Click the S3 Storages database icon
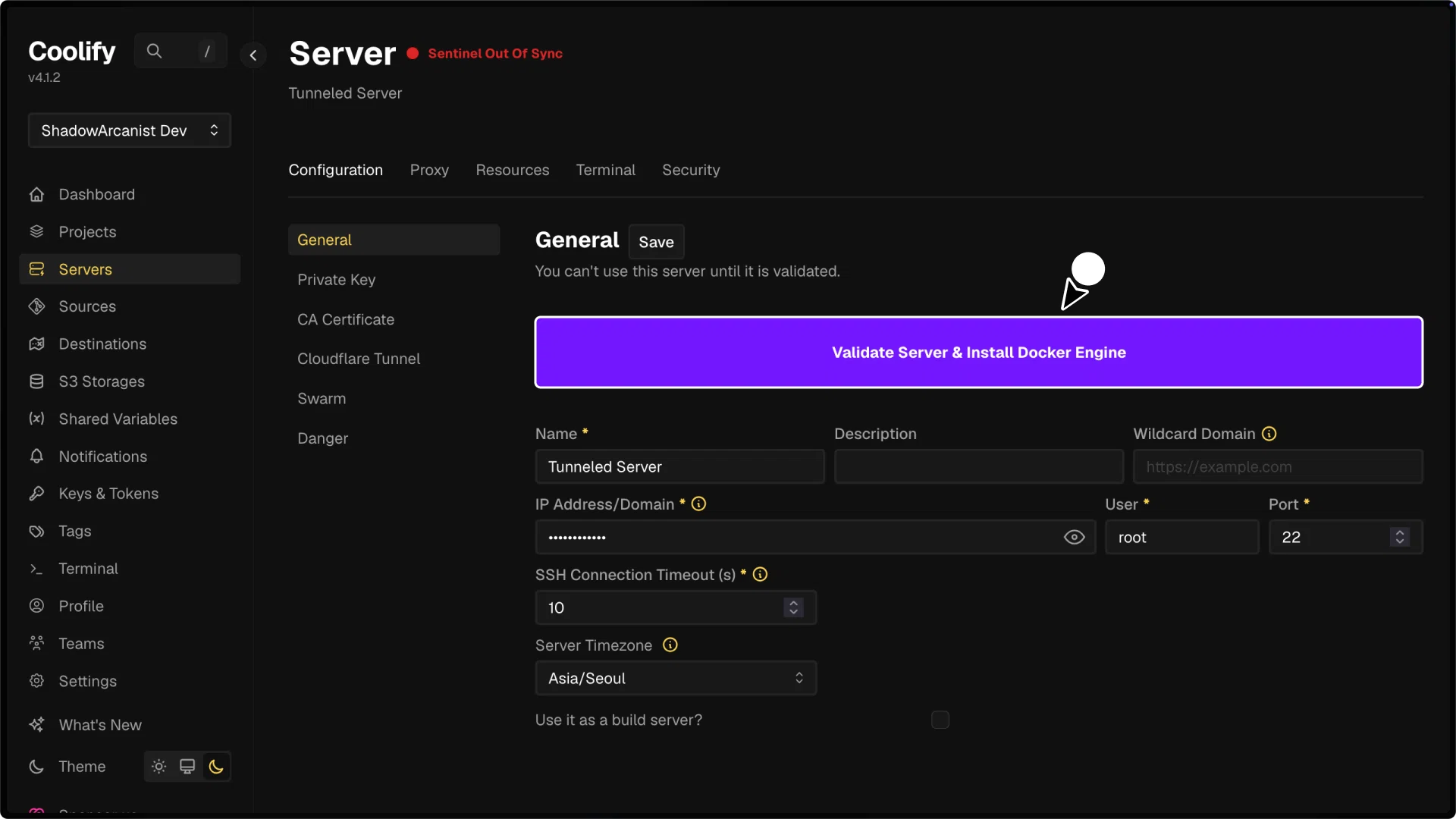 (x=36, y=381)
